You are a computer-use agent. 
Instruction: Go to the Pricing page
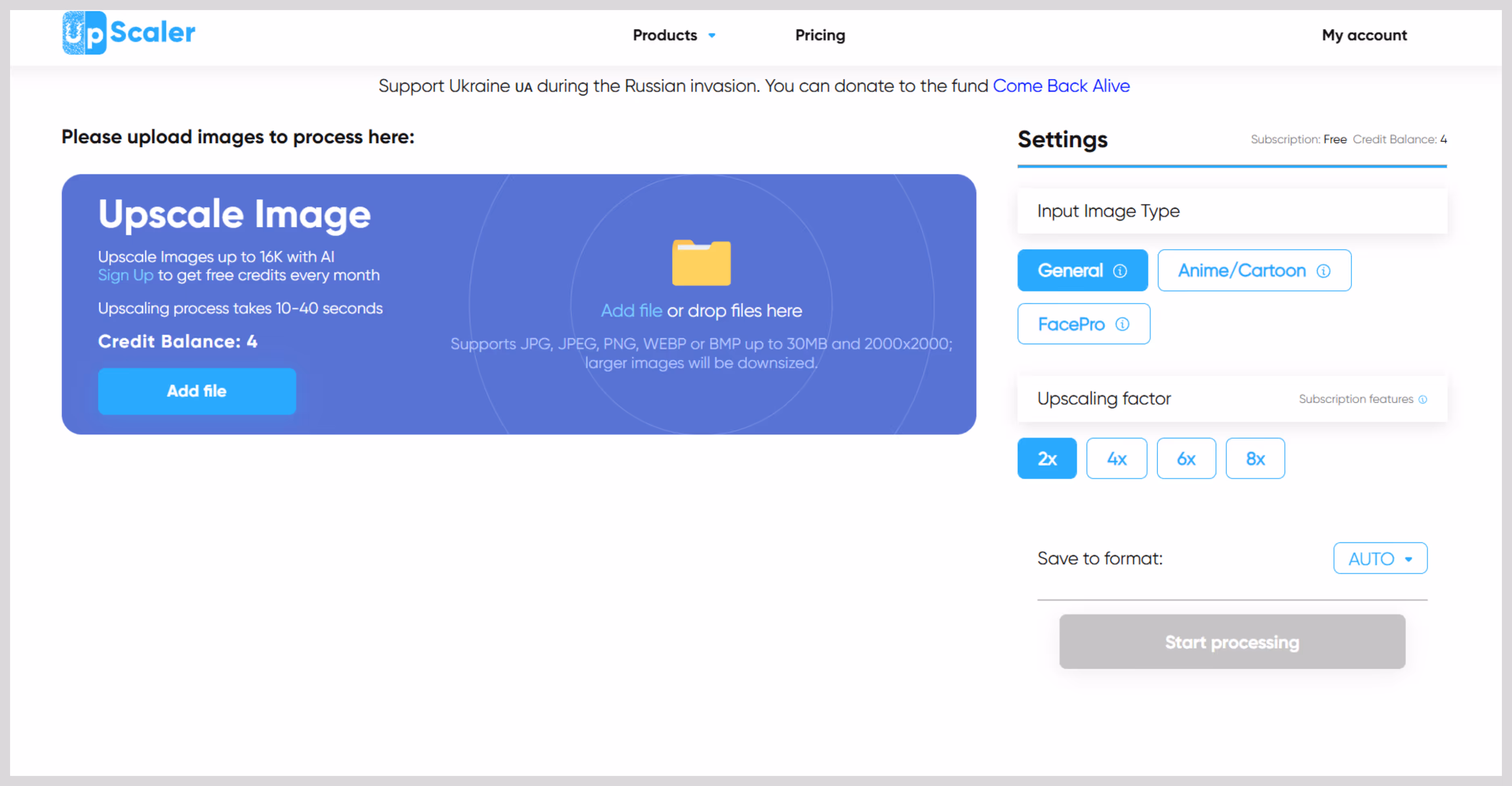click(x=820, y=35)
